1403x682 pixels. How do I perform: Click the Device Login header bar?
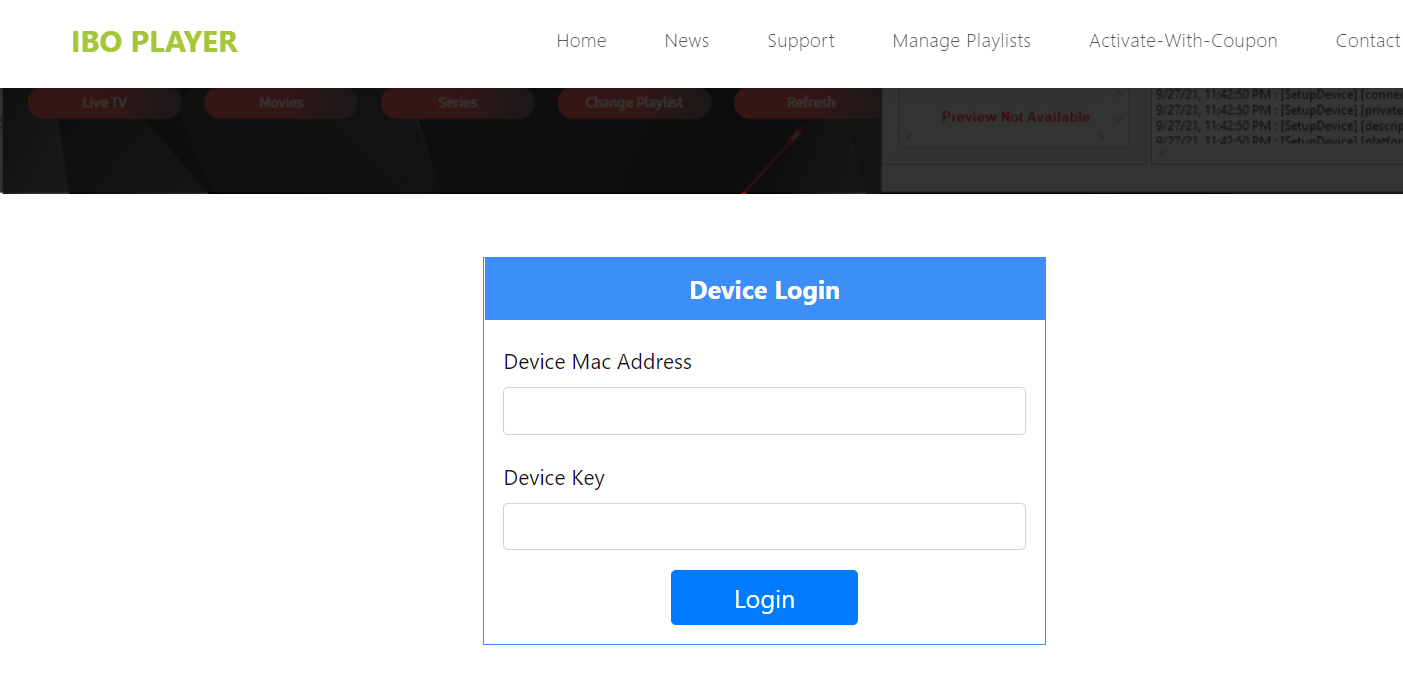coord(764,290)
